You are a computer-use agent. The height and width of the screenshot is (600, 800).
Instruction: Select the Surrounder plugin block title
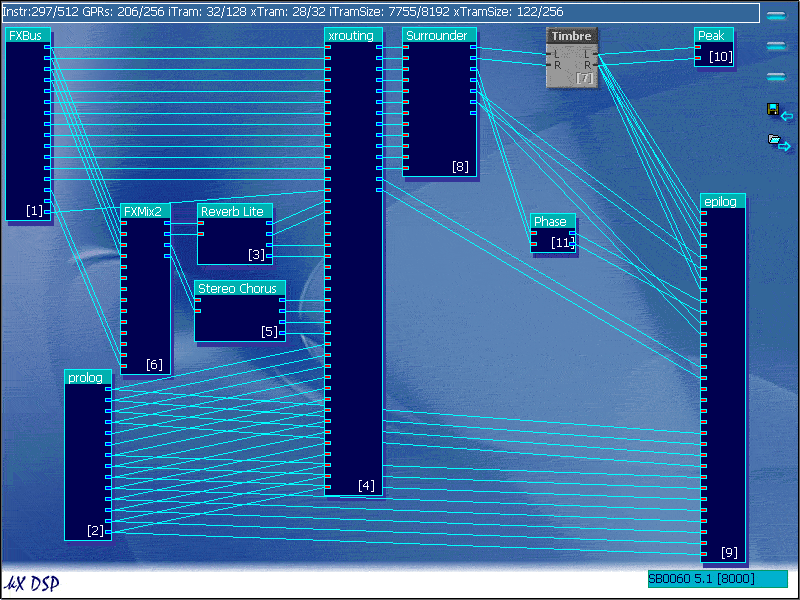pos(439,35)
